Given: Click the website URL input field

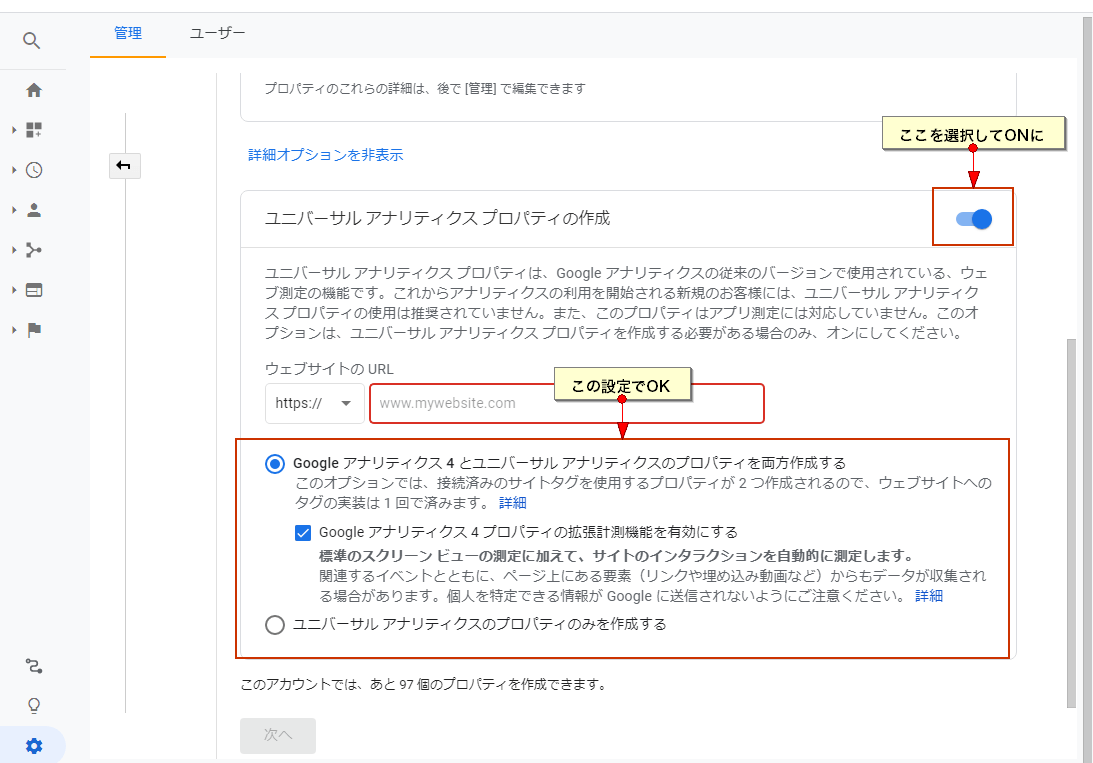Looking at the screenshot, I should (x=460, y=404).
